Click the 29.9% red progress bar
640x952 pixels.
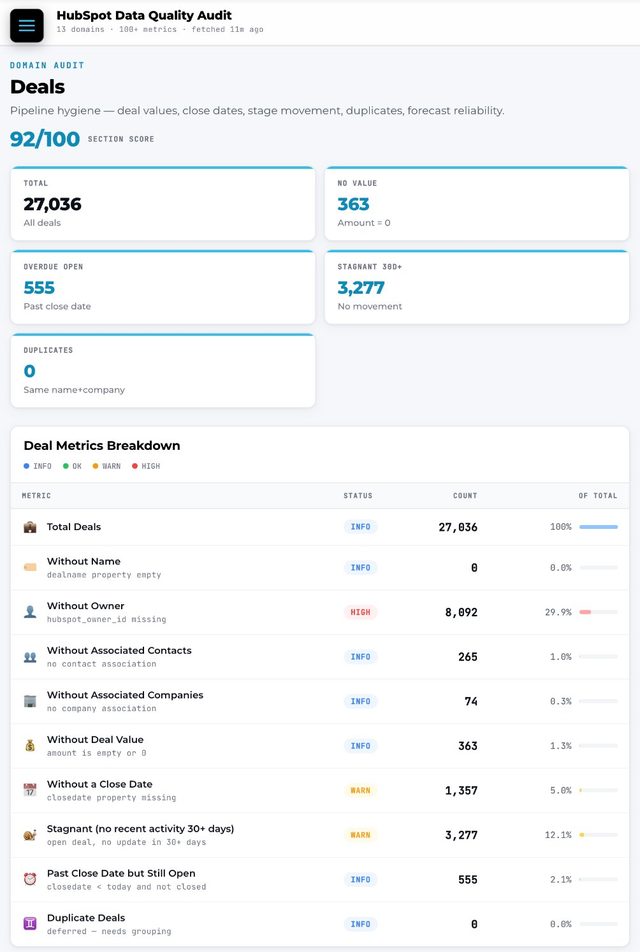coord(598,612)
